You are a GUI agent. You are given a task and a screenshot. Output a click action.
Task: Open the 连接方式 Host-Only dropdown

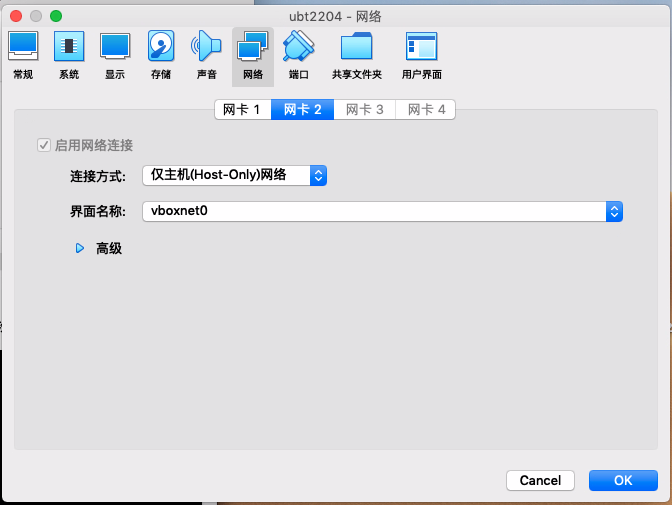click(234, 176)
